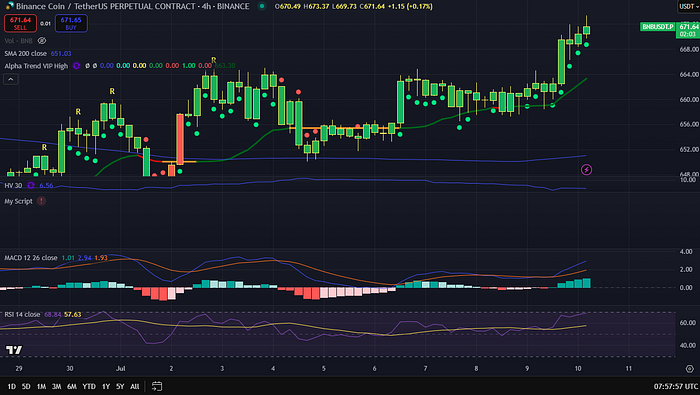Click the HV 30 indicator label

pos(13,185)
